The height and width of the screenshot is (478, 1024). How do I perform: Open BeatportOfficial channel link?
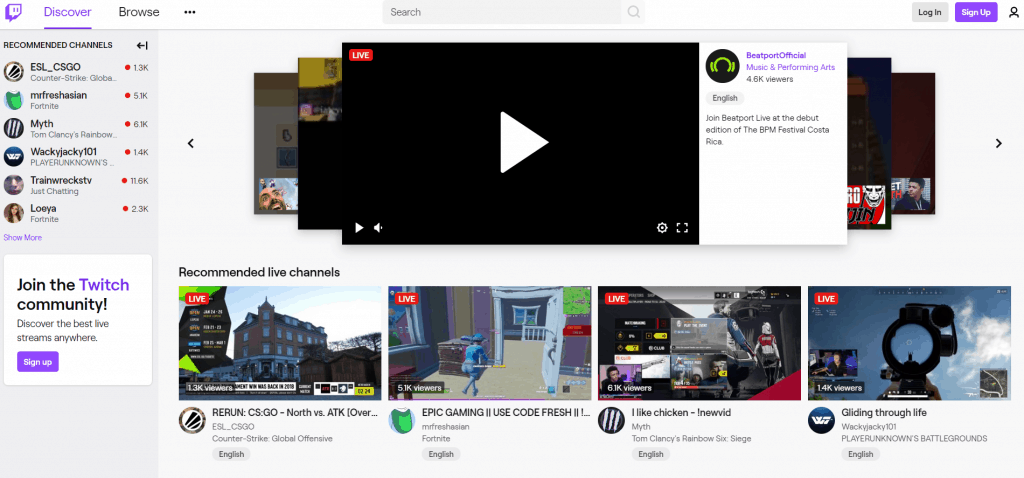point(776,56)
